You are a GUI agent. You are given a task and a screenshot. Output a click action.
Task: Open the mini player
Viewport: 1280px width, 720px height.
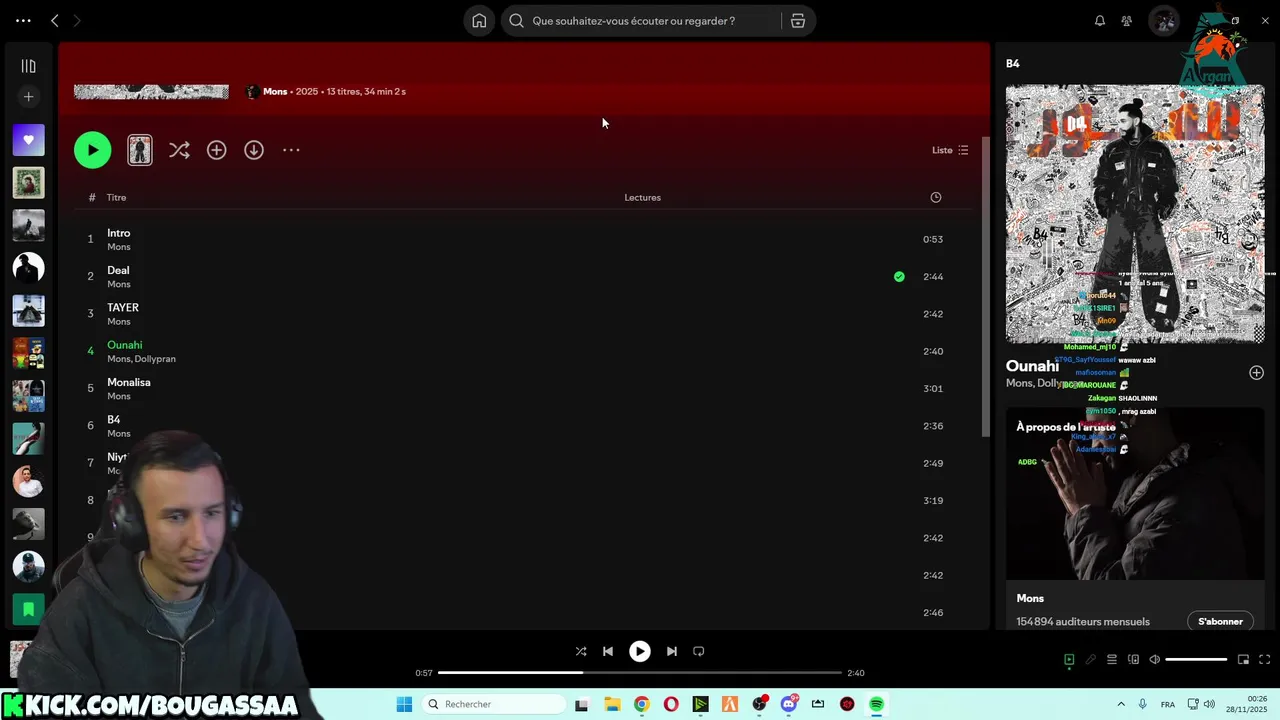[x=1243, y=660]
